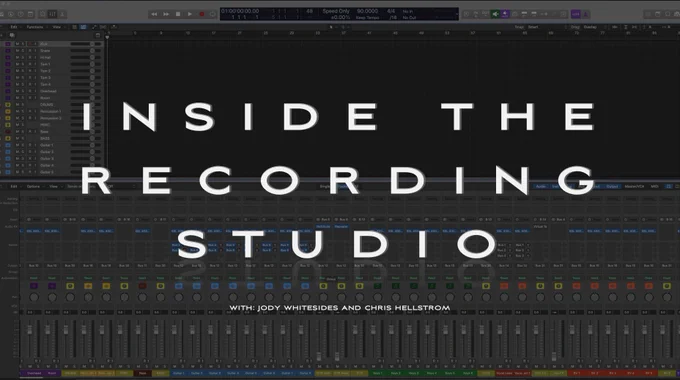Click the purple button beside green speaker icon
Image resolution: width=680 pixels, height=380 pixels.
(x=505, y=14)
